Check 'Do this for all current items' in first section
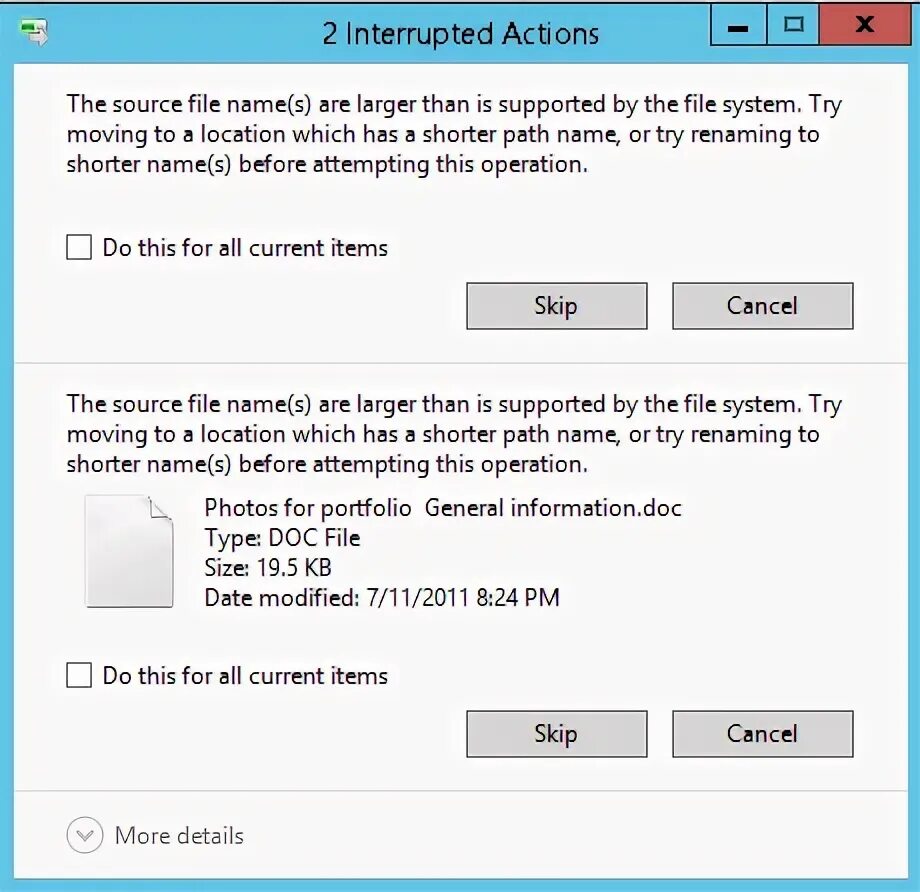The image size is (920, 892). click(x=79, y=247)
